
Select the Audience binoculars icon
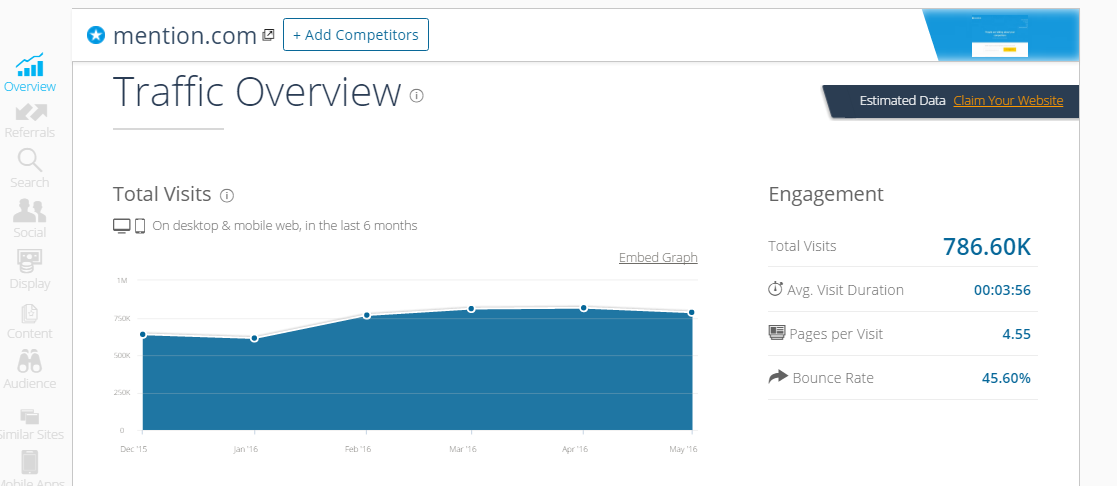pos(29,361)
